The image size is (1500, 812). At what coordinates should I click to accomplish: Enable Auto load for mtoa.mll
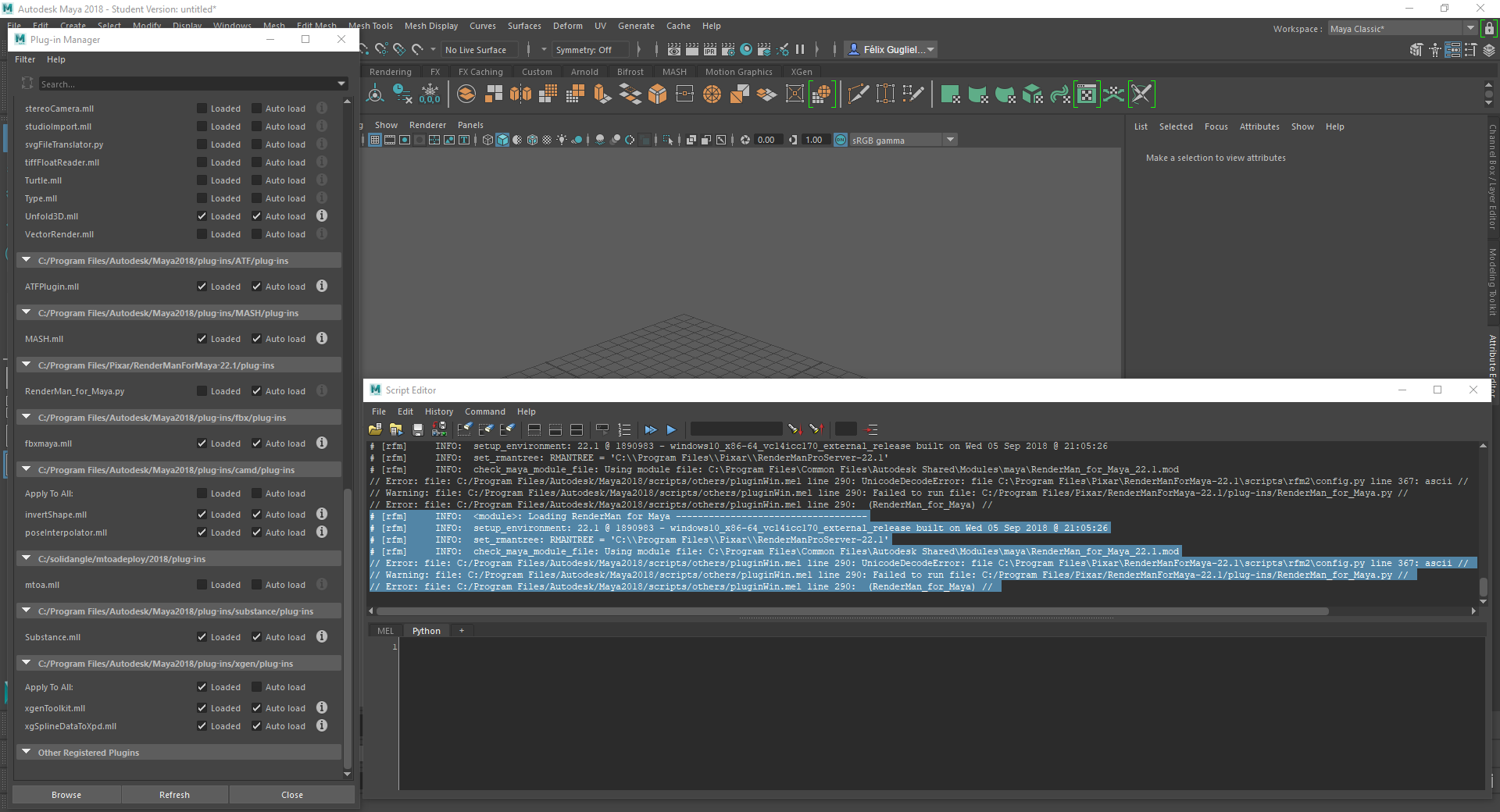tap(255, 584)
